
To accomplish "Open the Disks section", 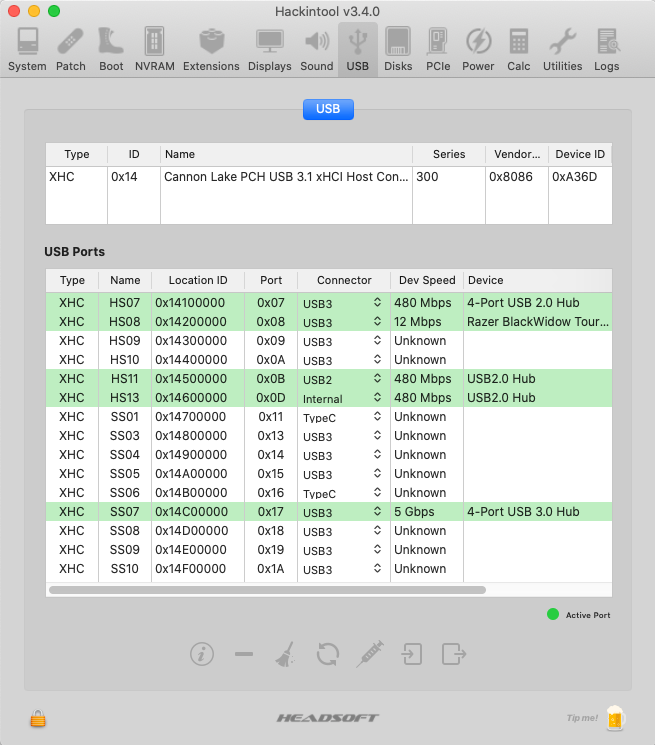I will 398,49.
